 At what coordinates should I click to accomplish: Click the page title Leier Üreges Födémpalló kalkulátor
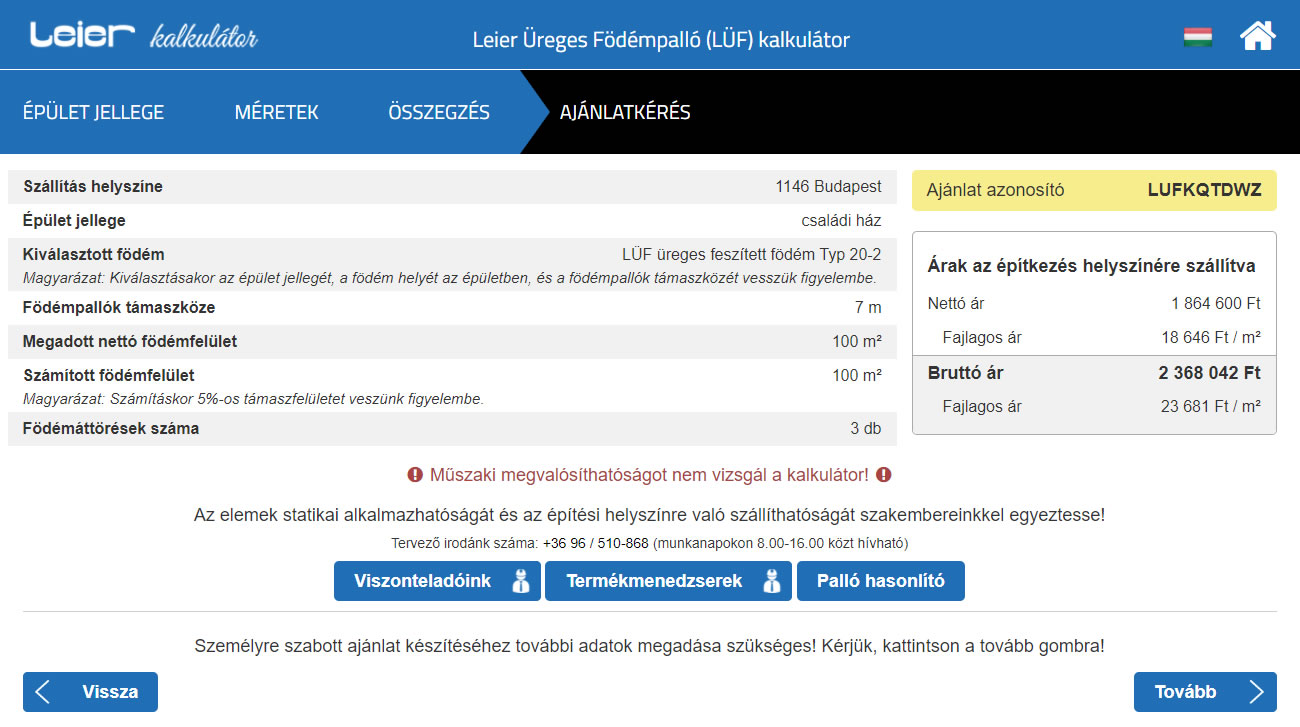[661, 40]
